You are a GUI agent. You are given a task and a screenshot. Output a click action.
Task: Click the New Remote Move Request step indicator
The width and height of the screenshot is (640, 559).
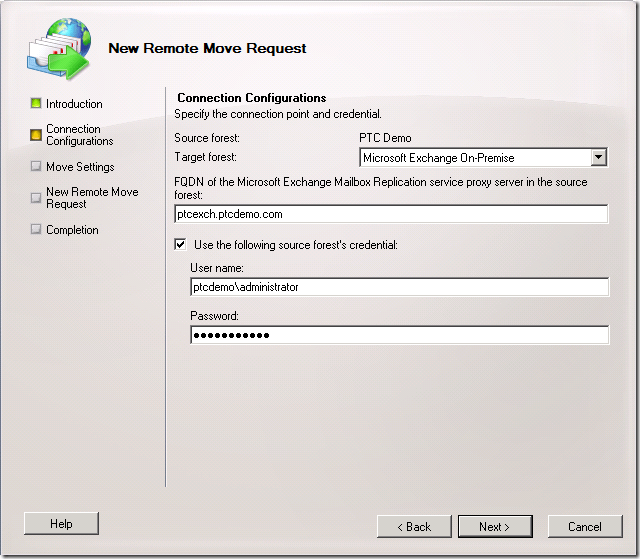coord(36,197)
